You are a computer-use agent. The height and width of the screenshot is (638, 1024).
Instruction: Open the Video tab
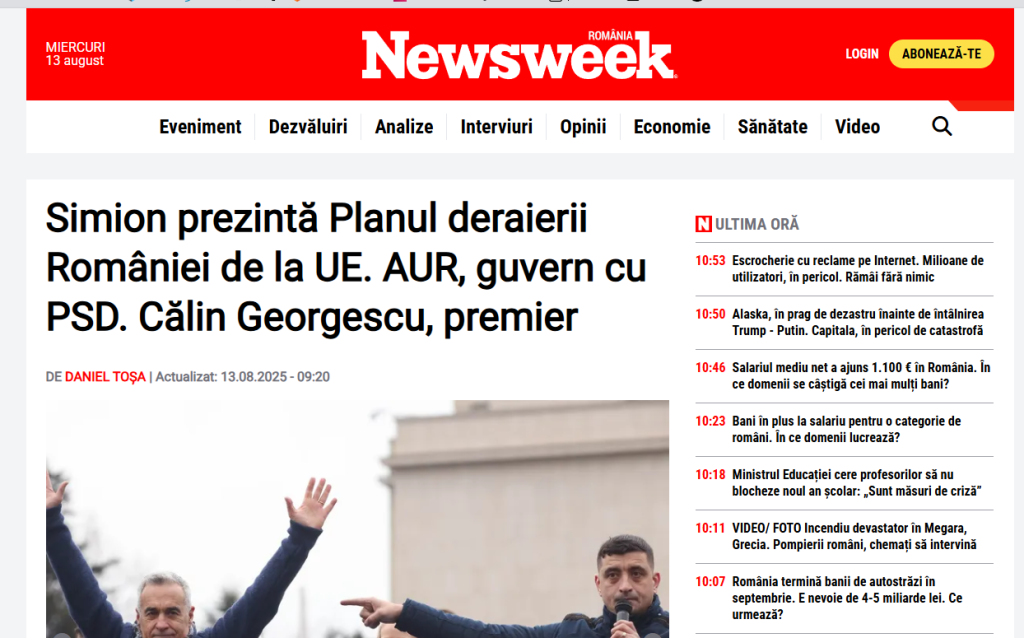(x=857, y=127)
